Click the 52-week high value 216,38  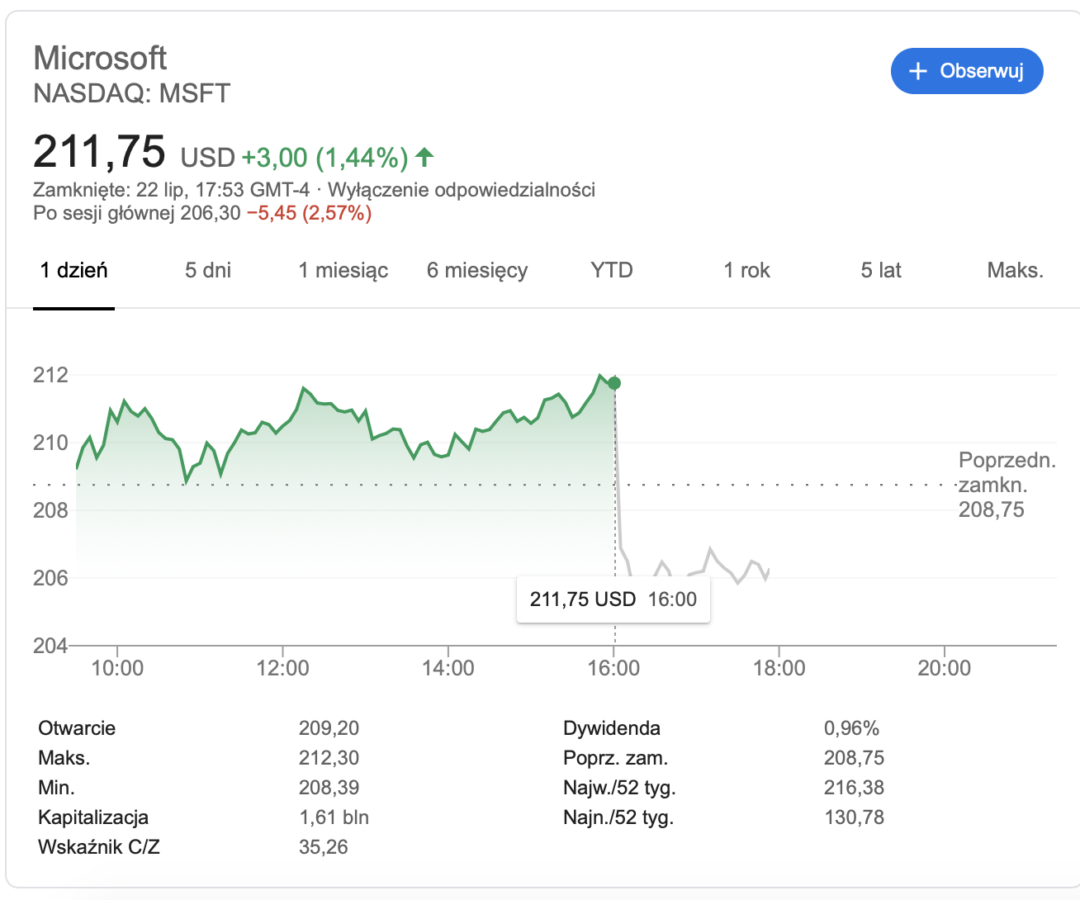[x=853, y=787]
